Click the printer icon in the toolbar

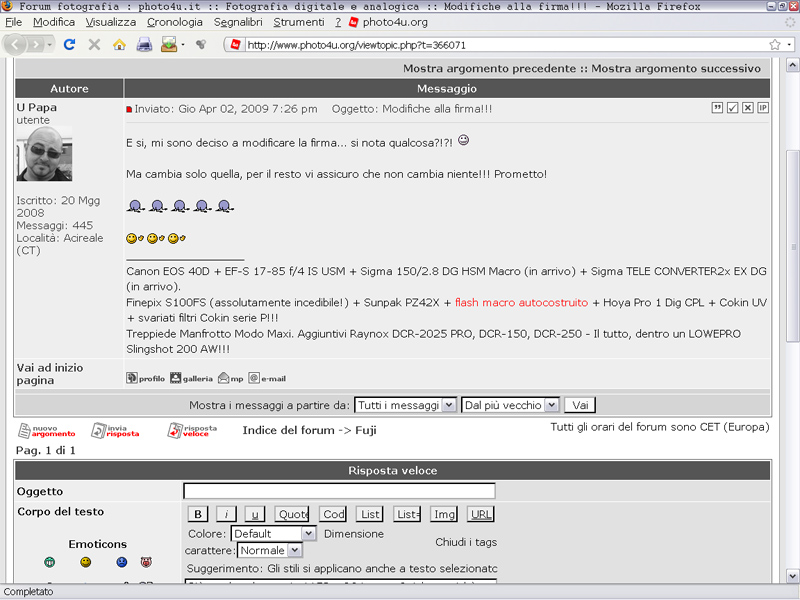pos(144,44)
